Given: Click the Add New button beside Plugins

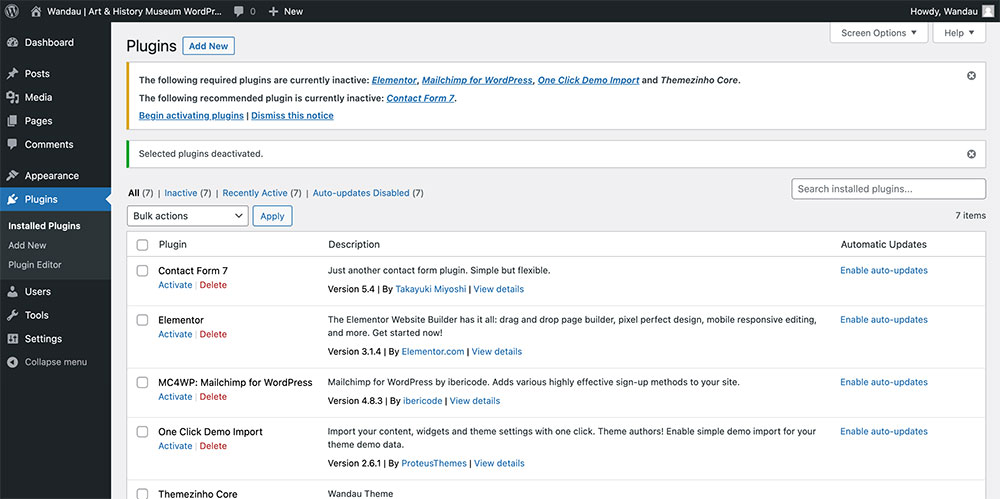Looking at the screenshot, I should pyautogui.click(x=209, y=46).
